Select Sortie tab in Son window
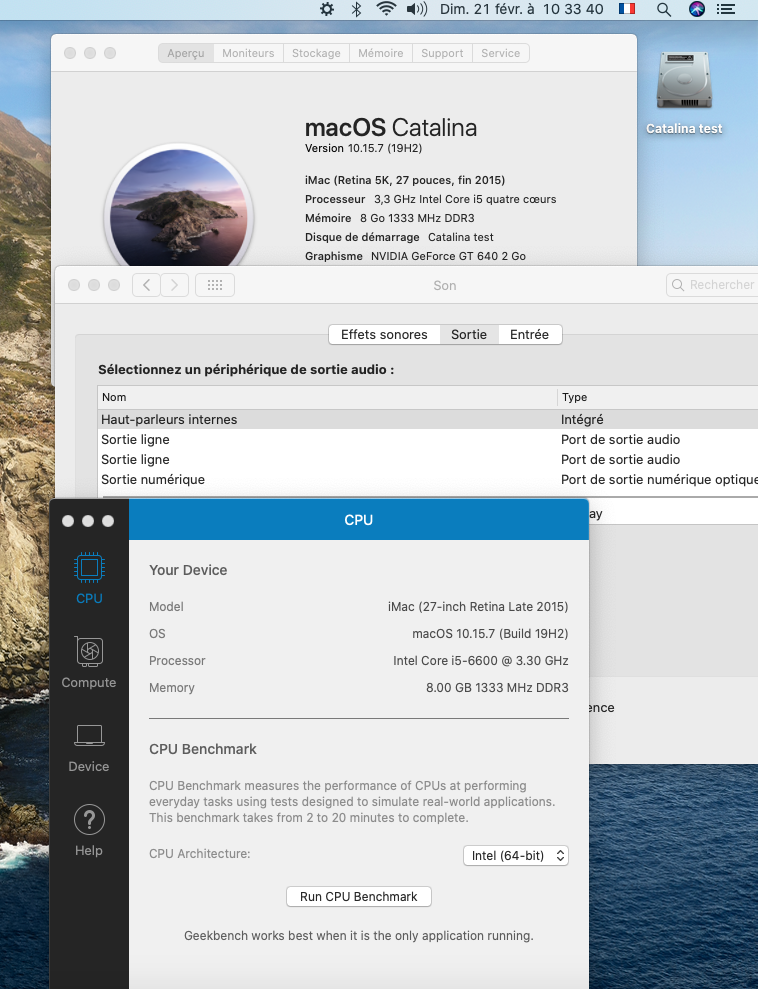 point(469,334)
